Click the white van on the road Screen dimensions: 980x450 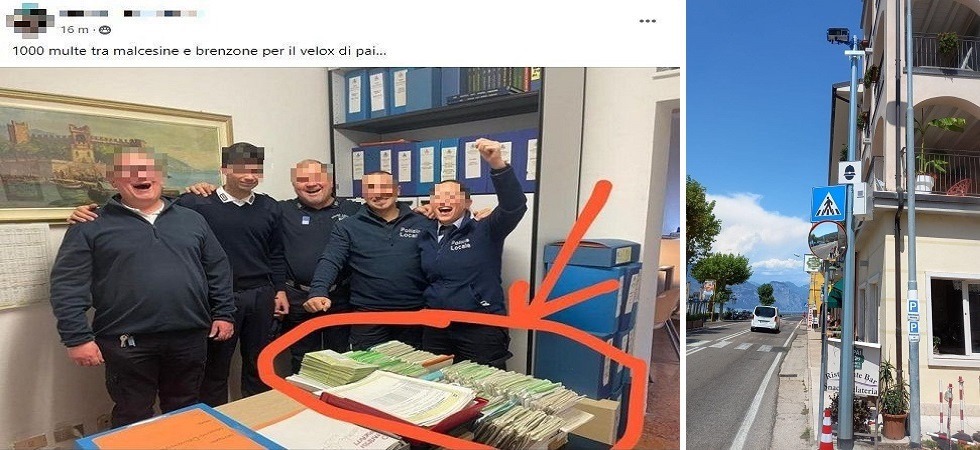click(x=766, y=319)
